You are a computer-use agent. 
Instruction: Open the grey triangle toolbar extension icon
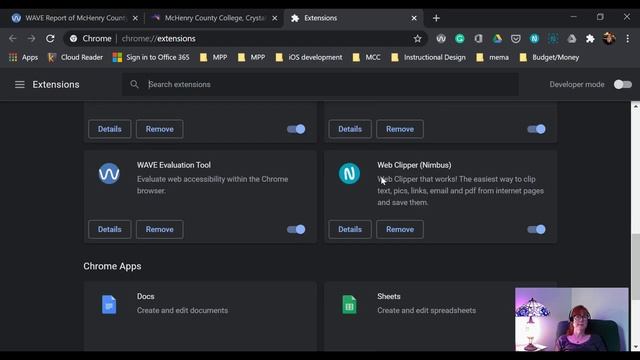coord(571,39)
